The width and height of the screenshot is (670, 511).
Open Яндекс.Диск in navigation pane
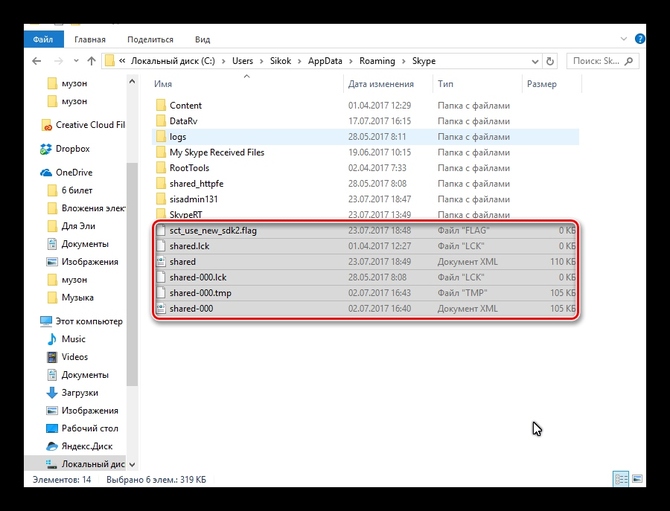coord(79,446)
